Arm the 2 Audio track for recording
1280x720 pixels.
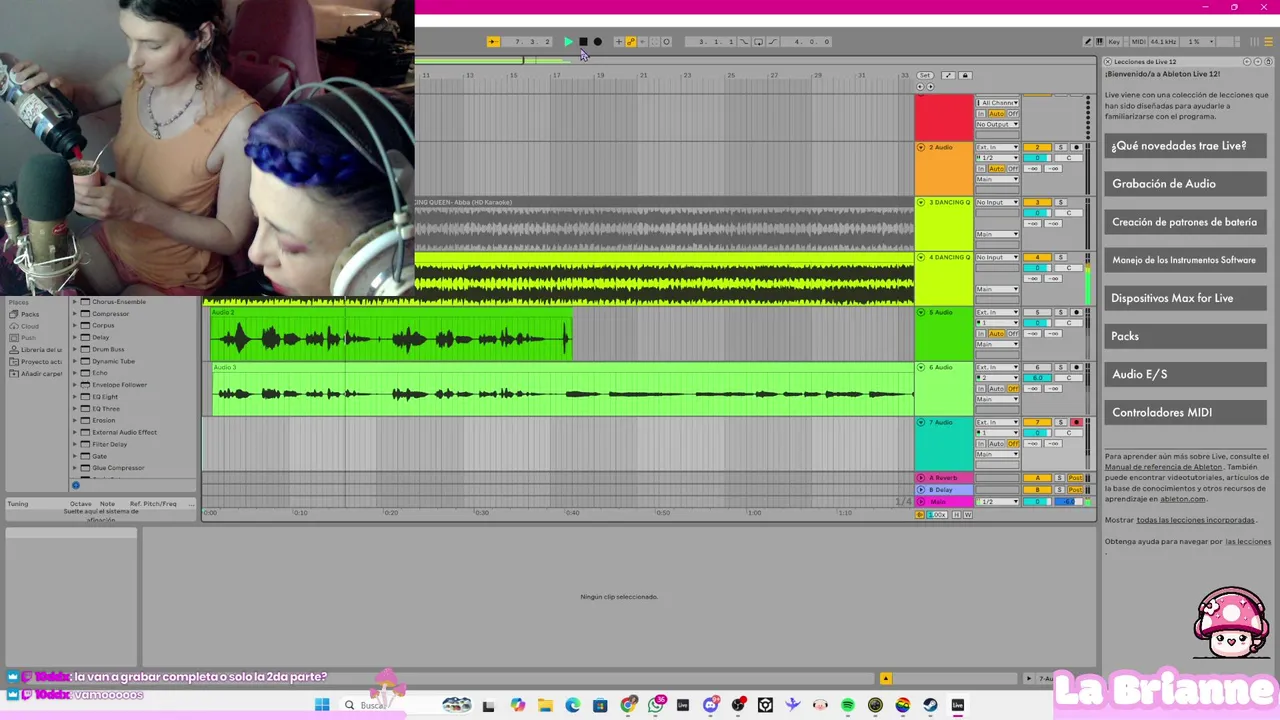coord(1076,148)
